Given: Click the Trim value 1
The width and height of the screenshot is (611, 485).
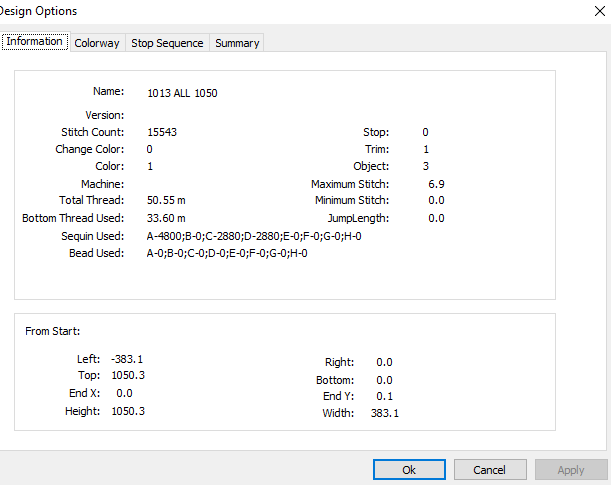Looking at the screenshot, I should click(426, 149).
